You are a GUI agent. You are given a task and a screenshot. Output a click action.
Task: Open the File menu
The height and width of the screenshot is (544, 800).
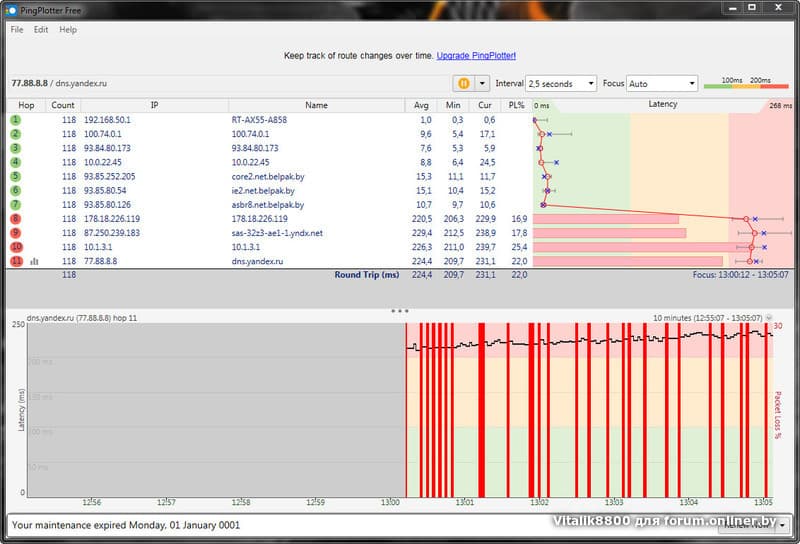tap(17, 30)
